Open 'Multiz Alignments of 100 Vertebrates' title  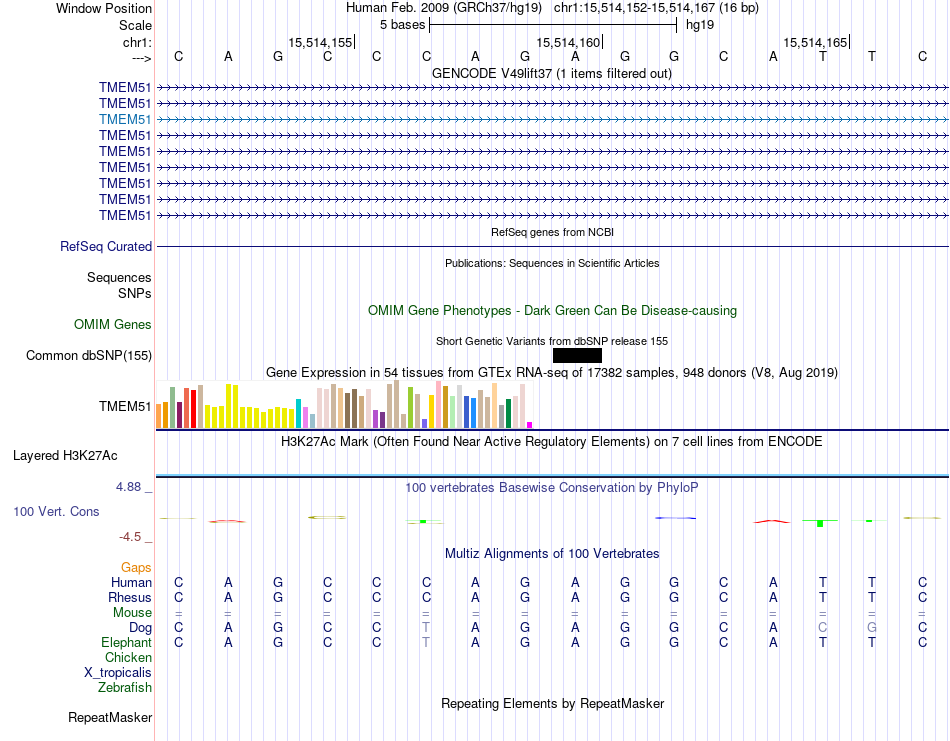[x=552, y=553]
